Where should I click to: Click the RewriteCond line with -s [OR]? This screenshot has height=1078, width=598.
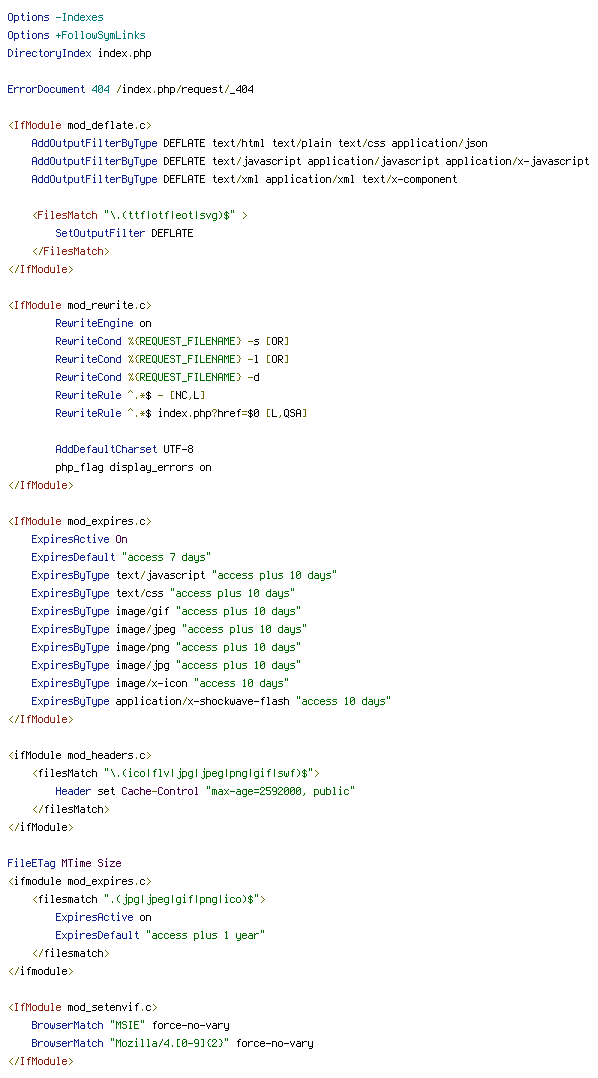coord(173,341)
